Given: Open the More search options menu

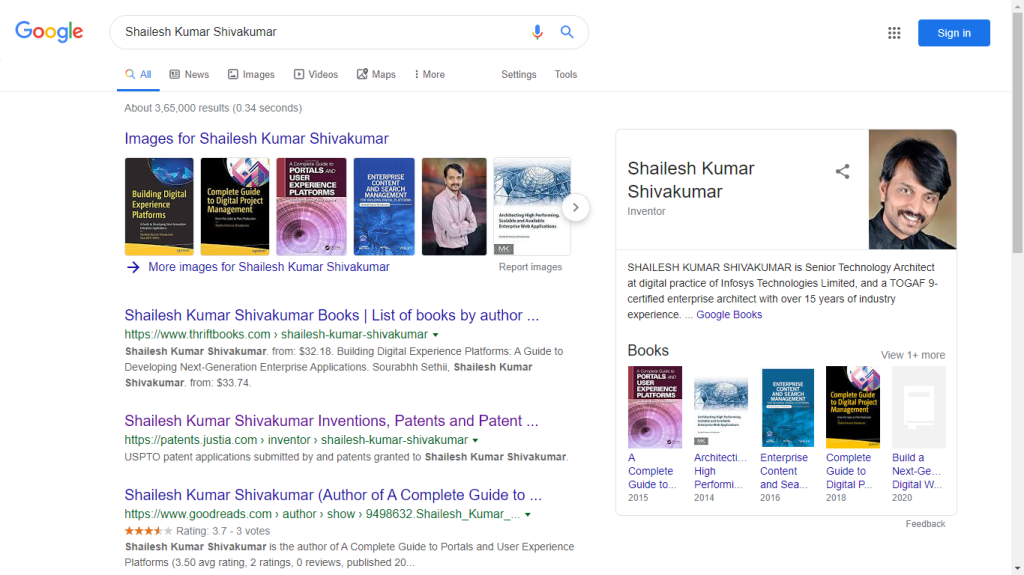Looking at the screenshot, I should (x=428, y=74).
